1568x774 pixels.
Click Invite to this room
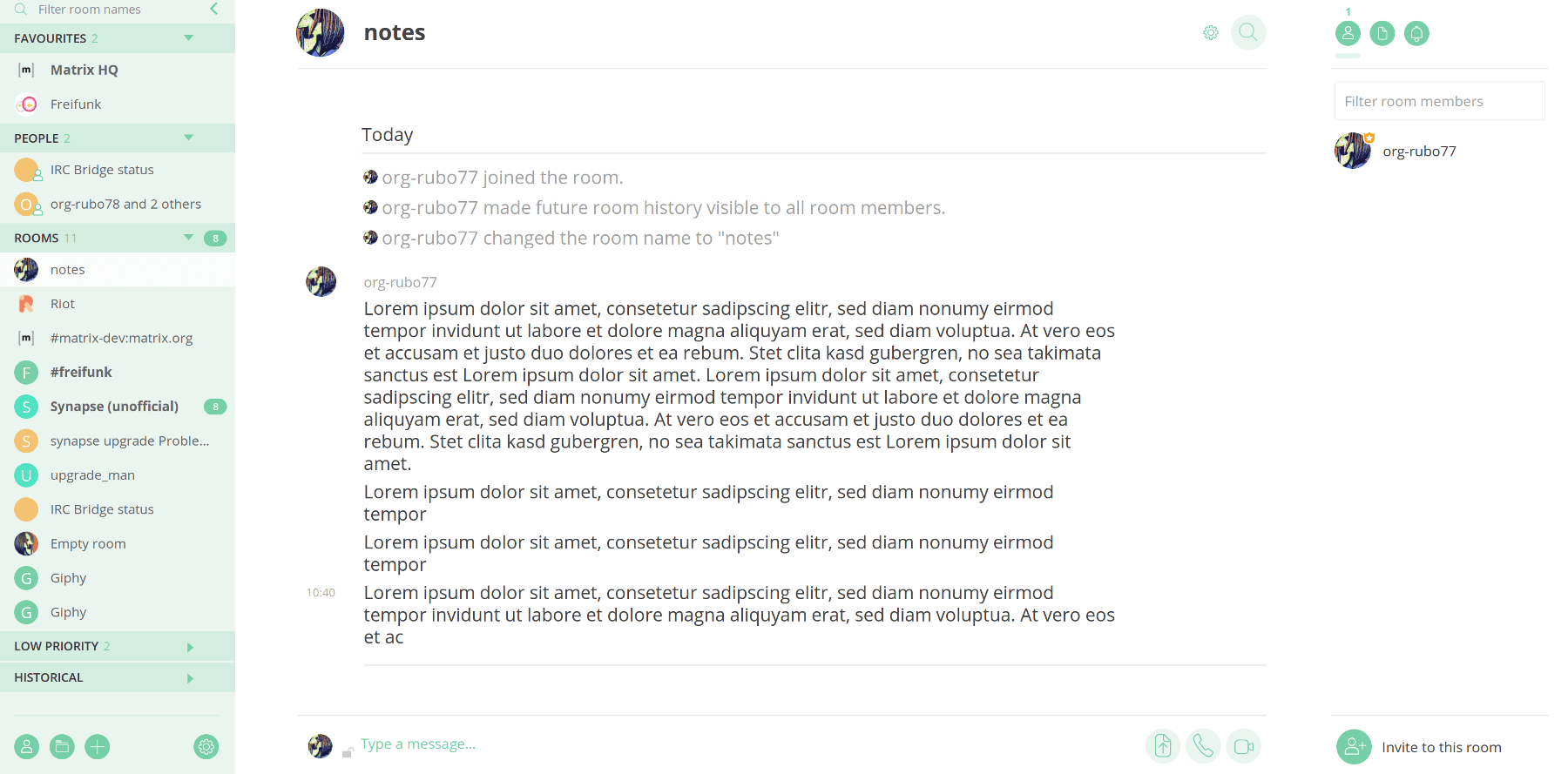(x=1440, y=747)
